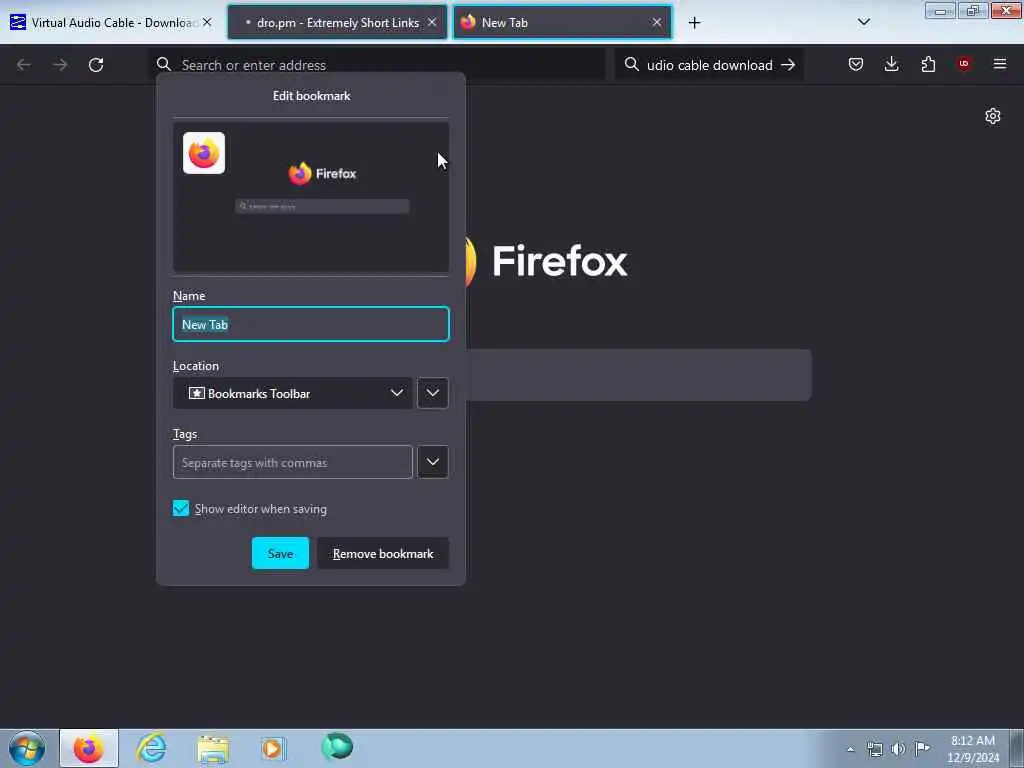1024x768 pixels.
Task: Click the uBlock Origin toolbar icon
Action: point(964,64)
